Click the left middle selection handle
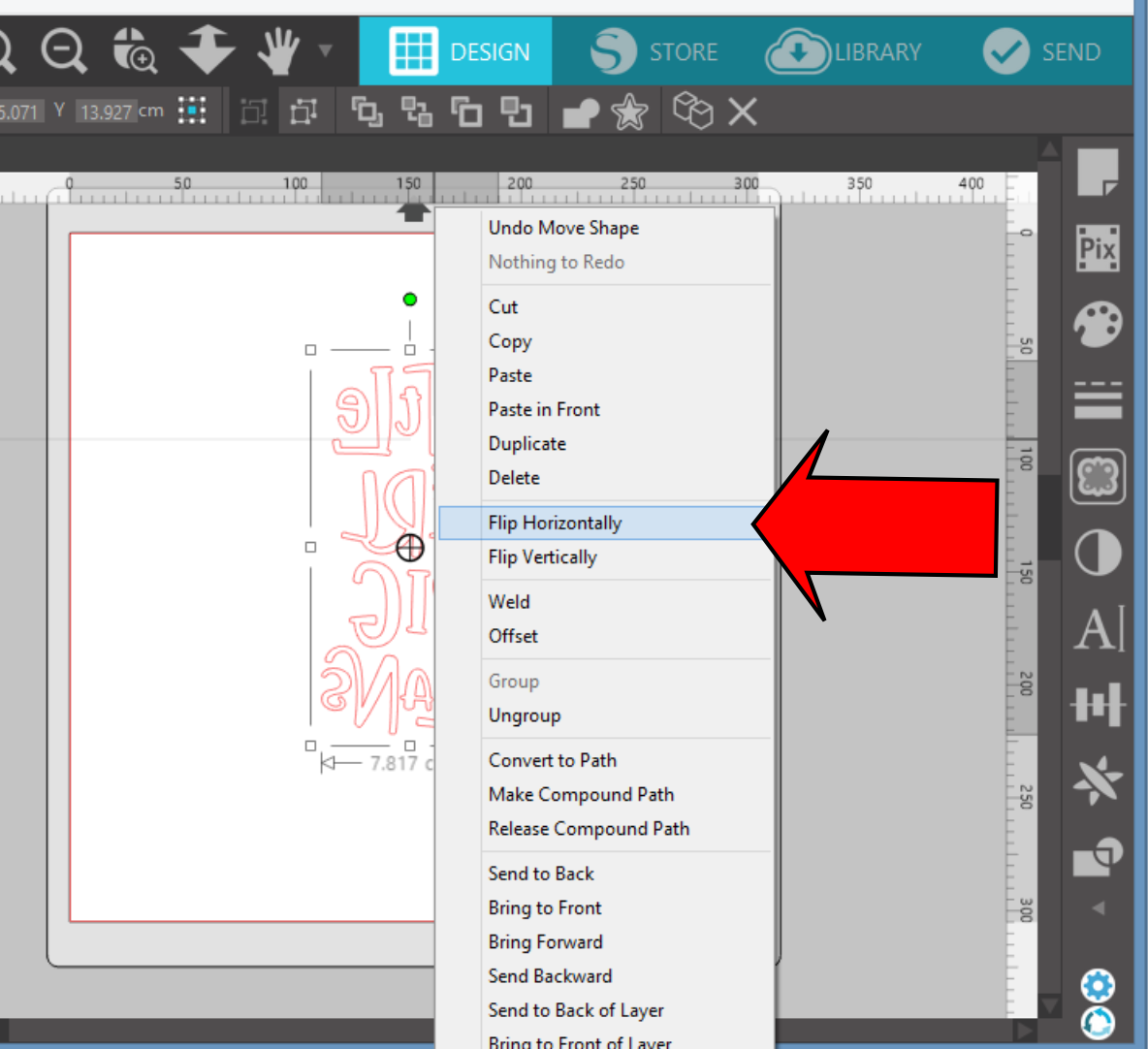1148x1049 pixels. pos(310,547)
